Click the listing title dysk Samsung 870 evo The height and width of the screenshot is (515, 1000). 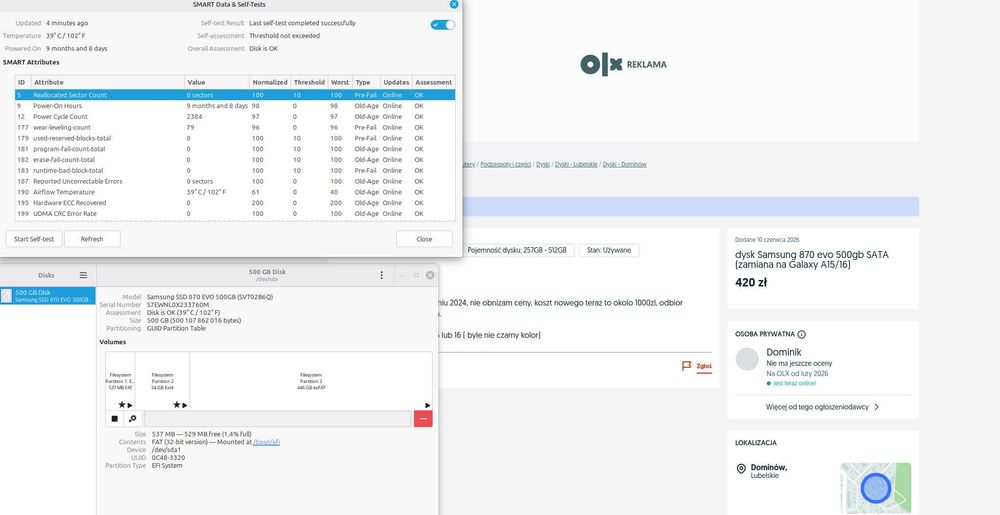(x=811, y=259)
